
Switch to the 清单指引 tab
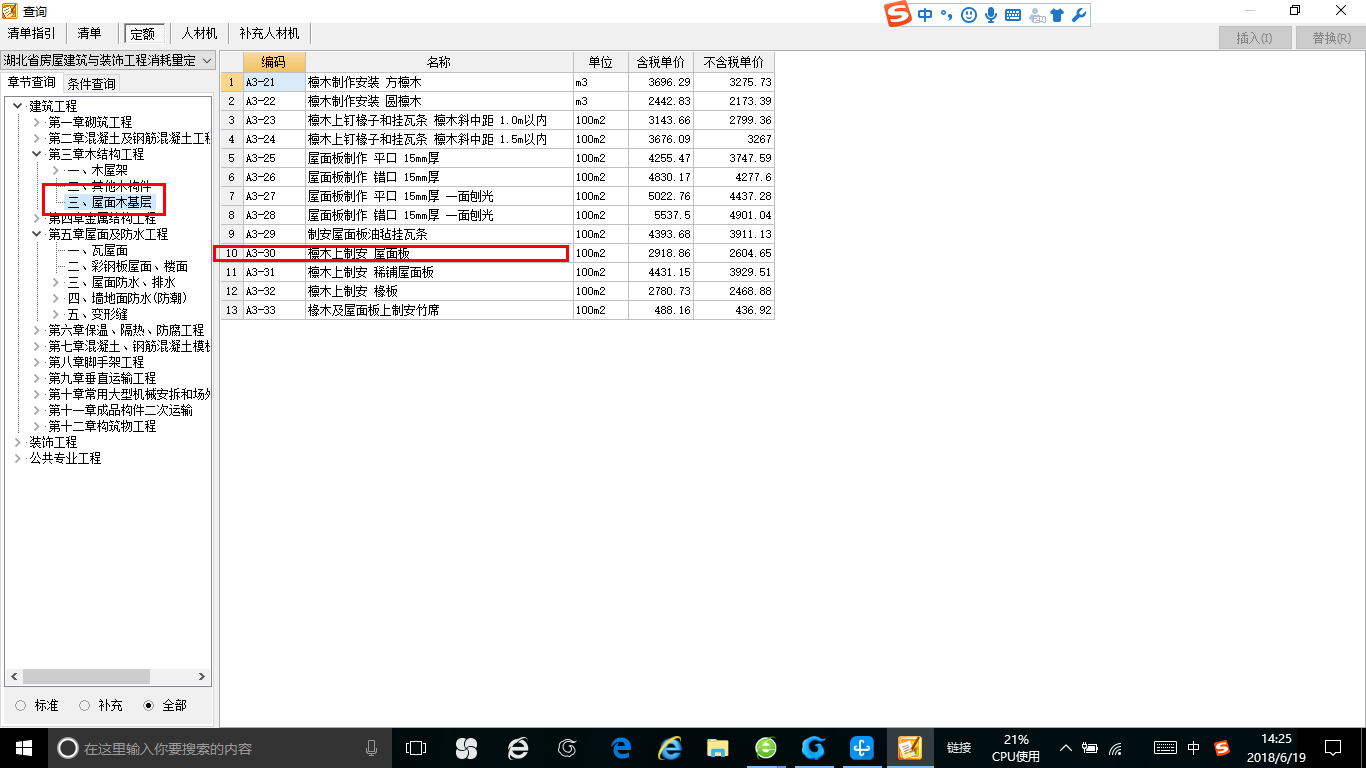(x=32, y=34)
